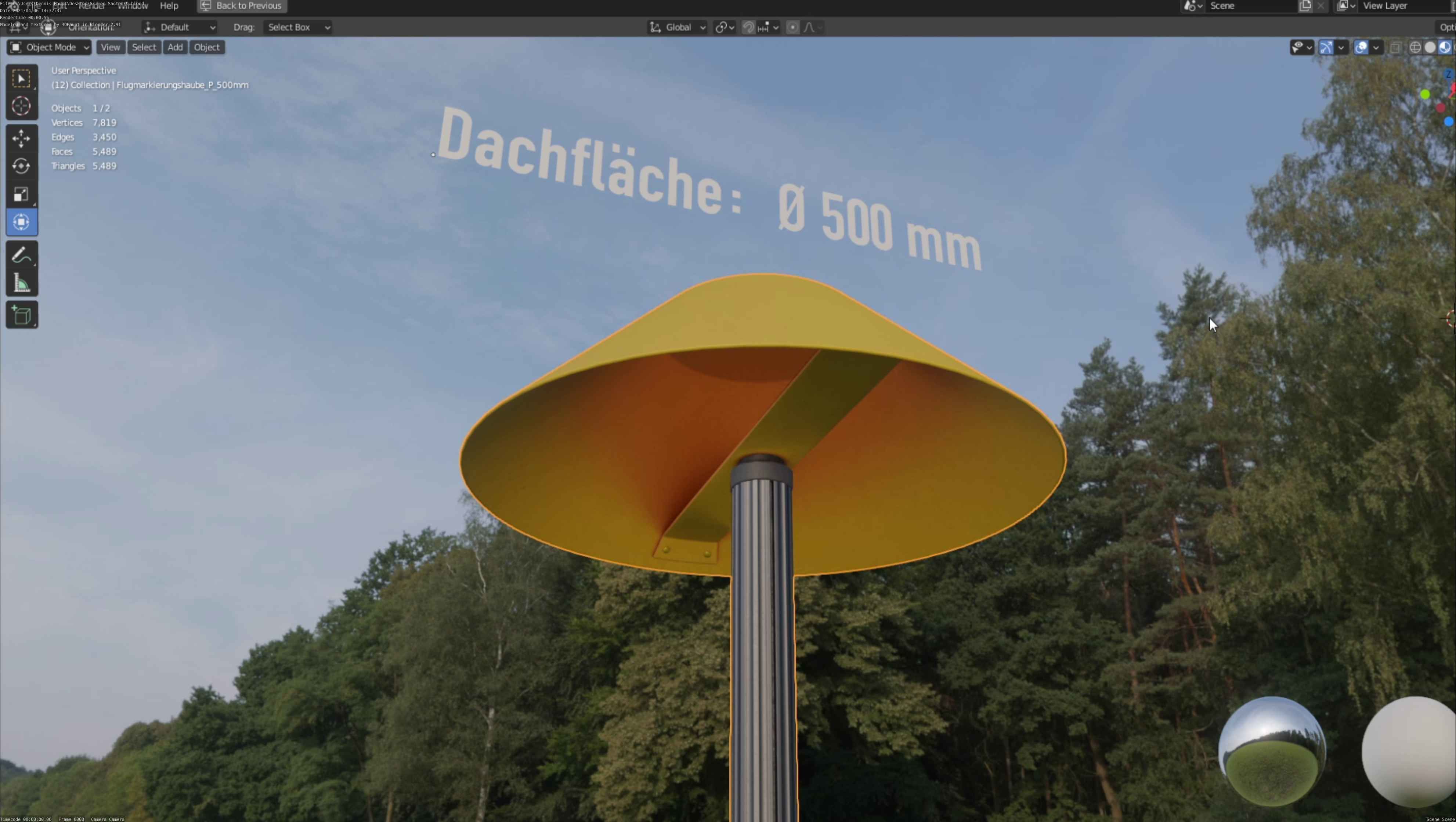The width and height of the screenshot is (1456, 822).
Task: Open the View menu
Action: (110, 47)
